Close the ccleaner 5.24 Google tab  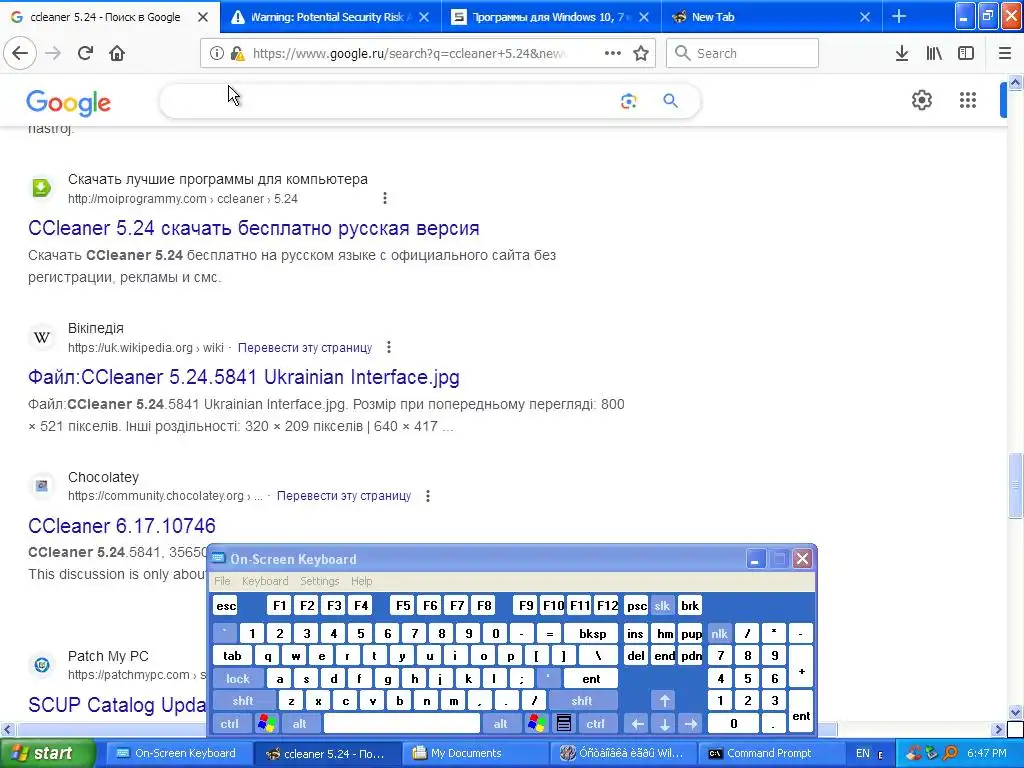[203, 17]
